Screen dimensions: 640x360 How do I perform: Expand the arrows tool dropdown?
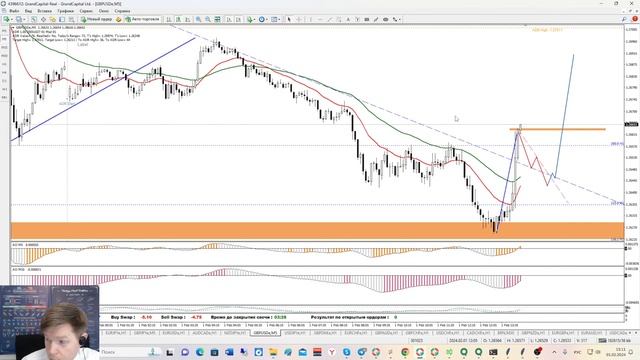click(400, 19)
